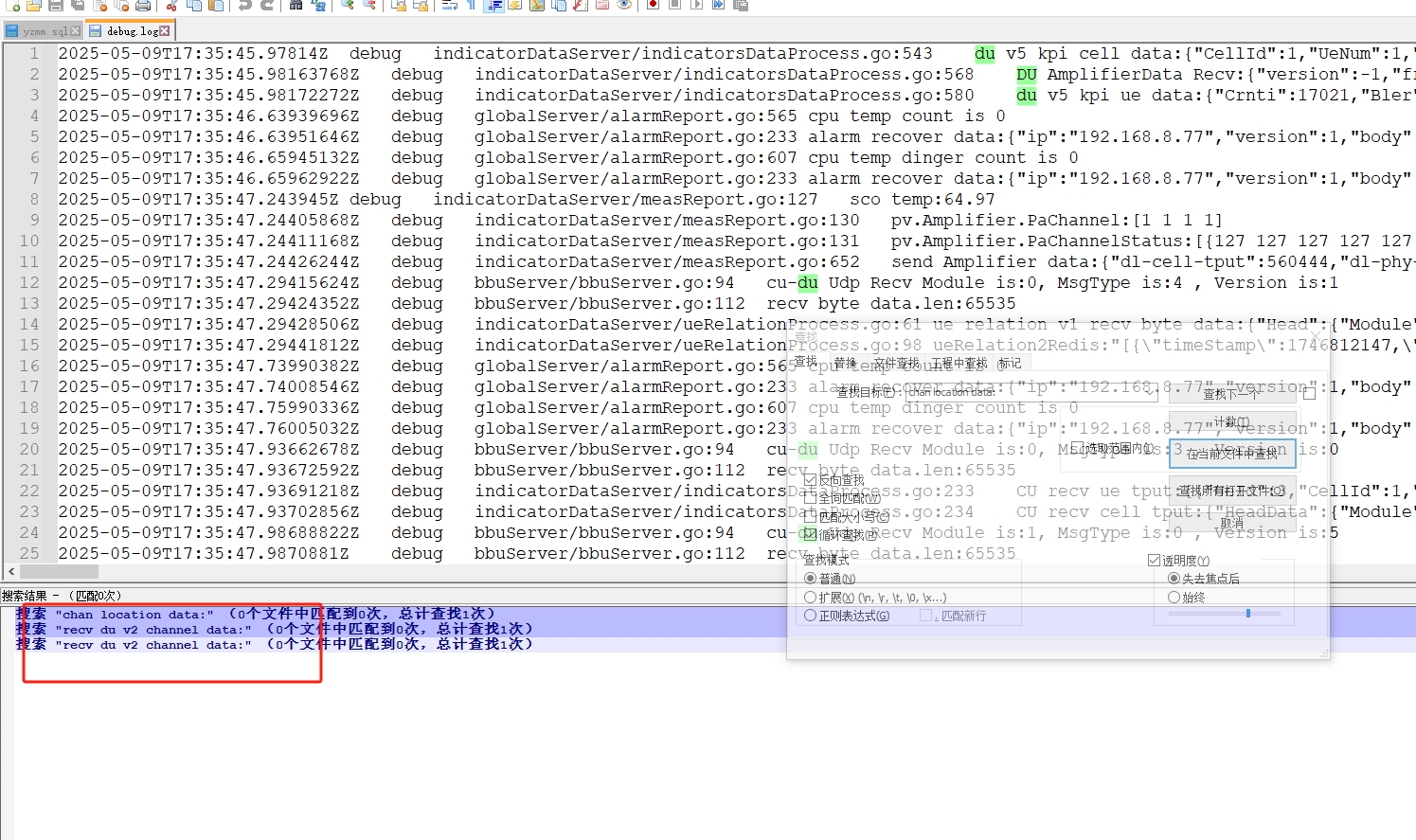The image size is (1416, 840).
Task: Click the Print toolbar icon
Action: click(x=142, y=5)
